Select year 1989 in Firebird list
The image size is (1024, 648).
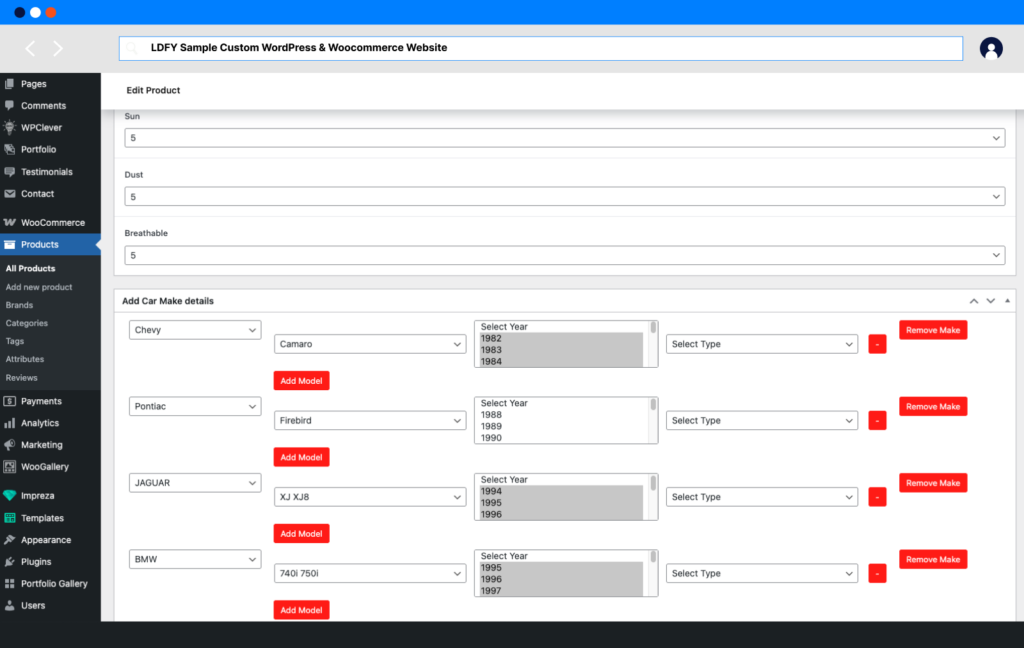(562, 427)
